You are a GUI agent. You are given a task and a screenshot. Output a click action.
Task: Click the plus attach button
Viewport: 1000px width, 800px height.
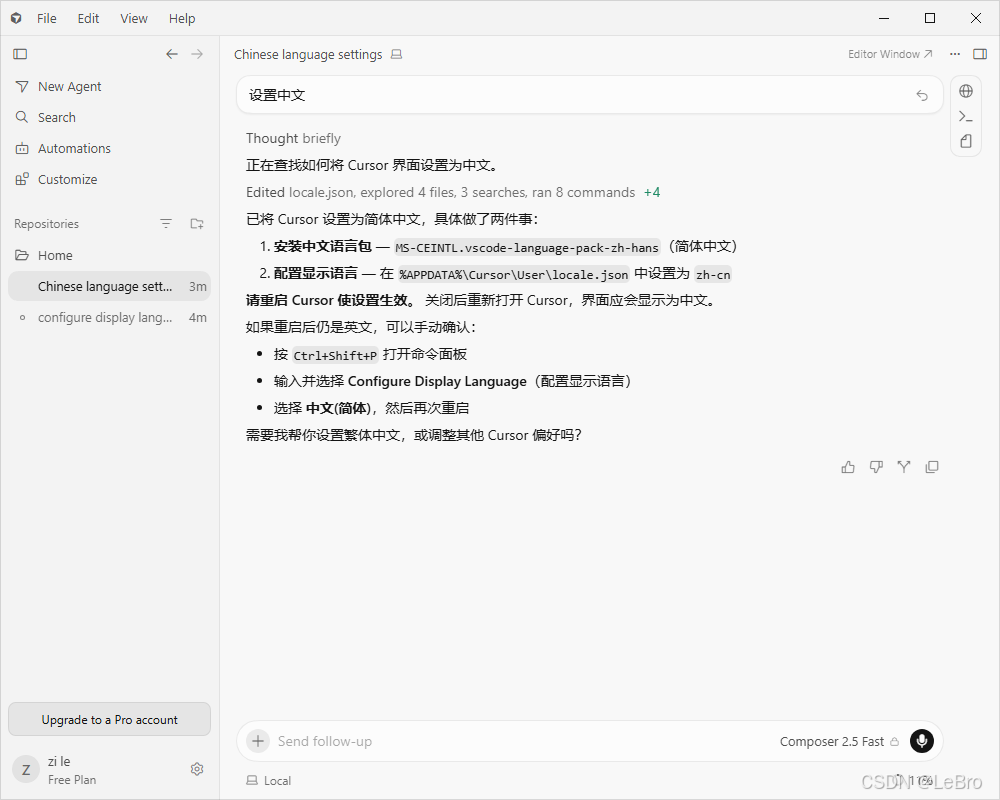pos(258,741)
